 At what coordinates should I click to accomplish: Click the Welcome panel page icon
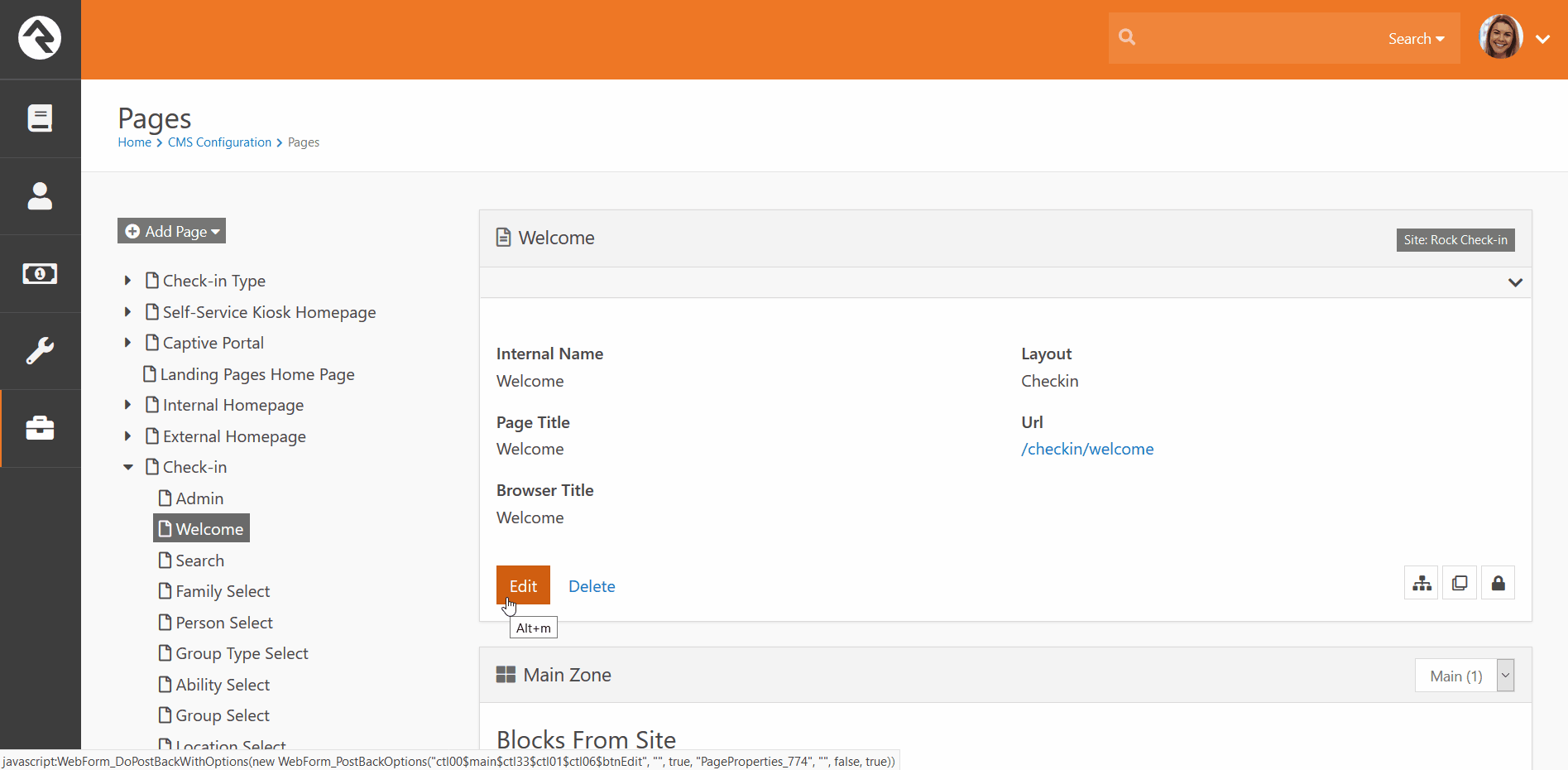(503, 238)
